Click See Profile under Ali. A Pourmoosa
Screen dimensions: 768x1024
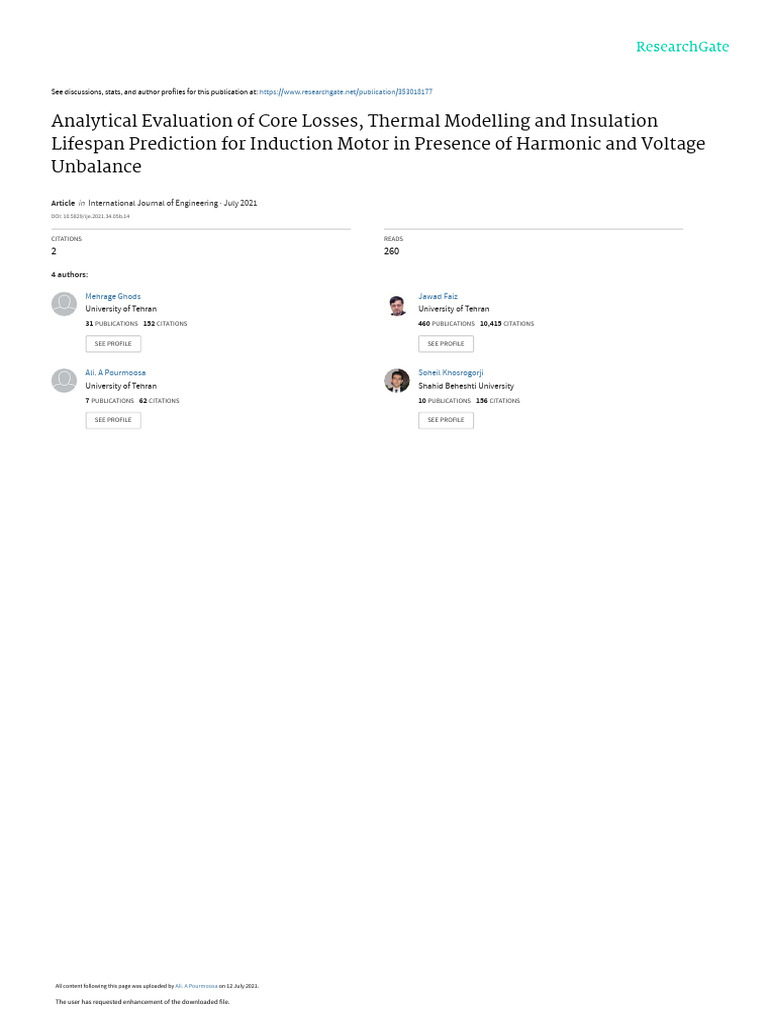point(113,420)
